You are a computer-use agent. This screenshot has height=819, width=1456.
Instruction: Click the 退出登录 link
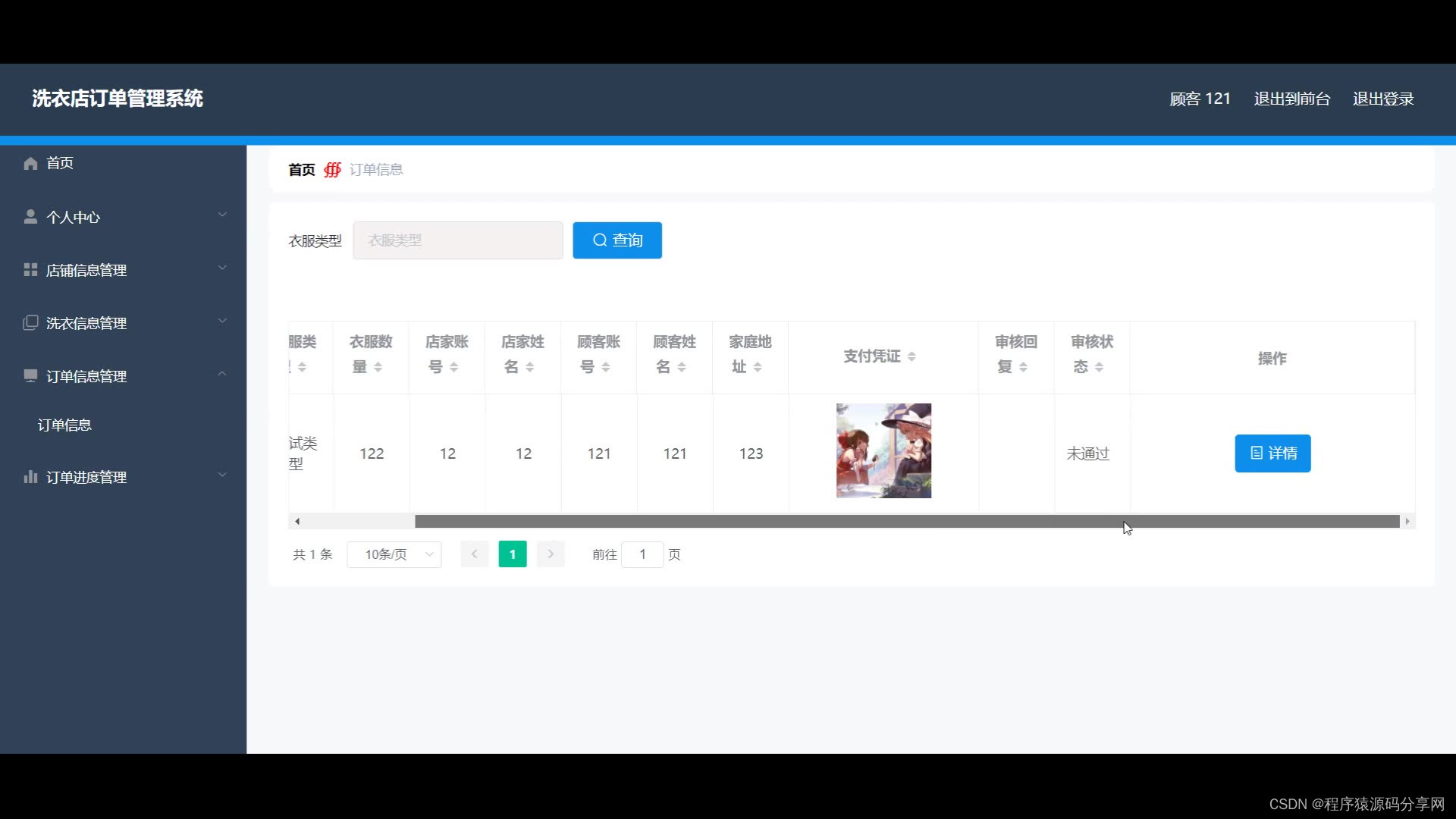(1383, 99)
